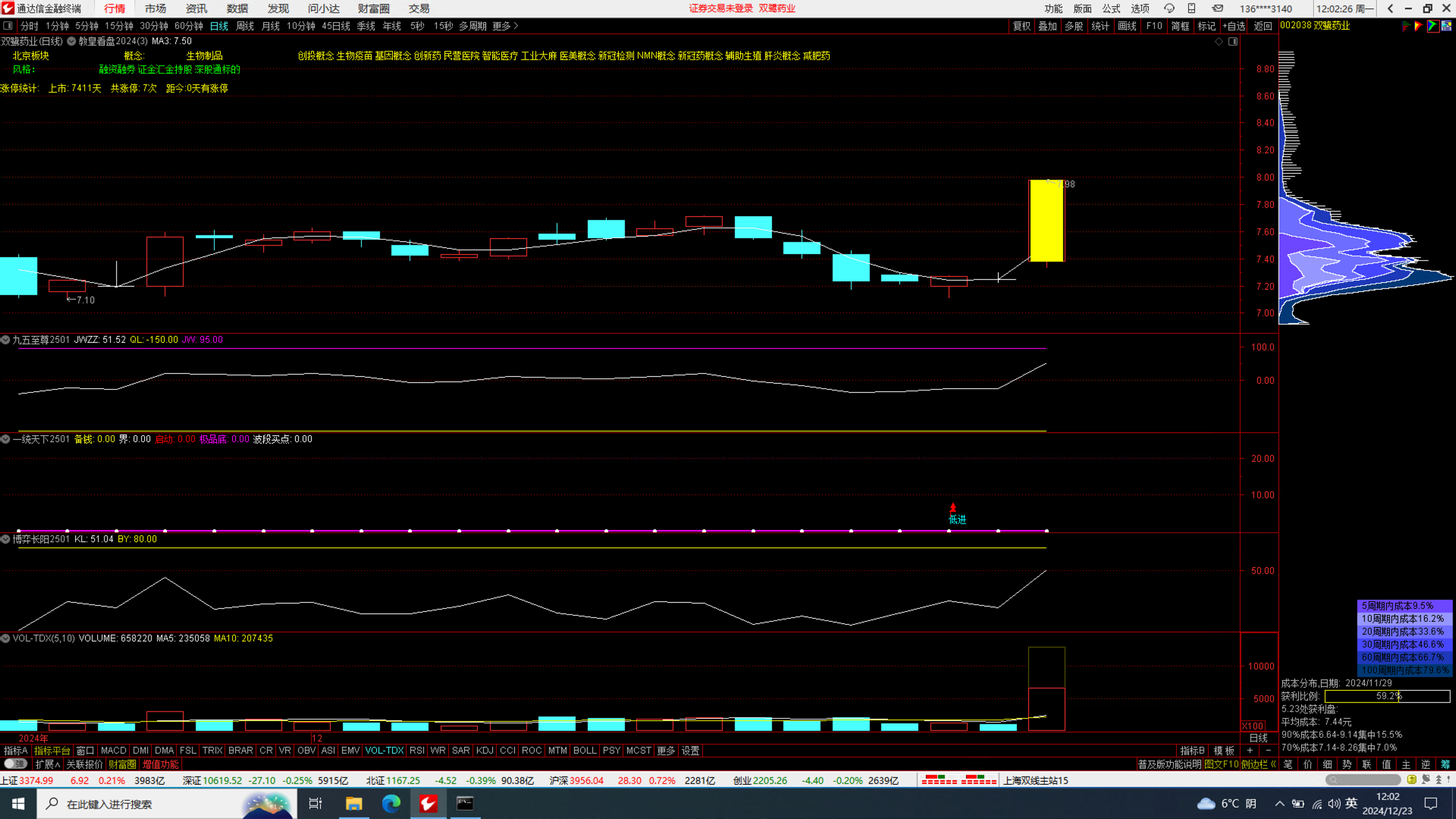Click the red-yellow flag icon beside stock name
1456x819 pixels.
1418,26
